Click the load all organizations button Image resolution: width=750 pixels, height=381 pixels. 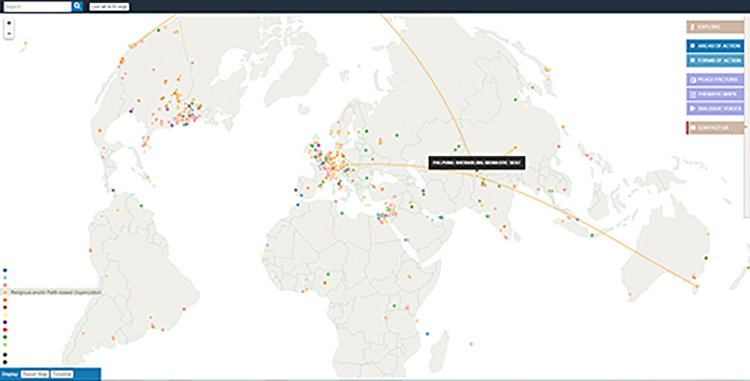coord(109,7)
